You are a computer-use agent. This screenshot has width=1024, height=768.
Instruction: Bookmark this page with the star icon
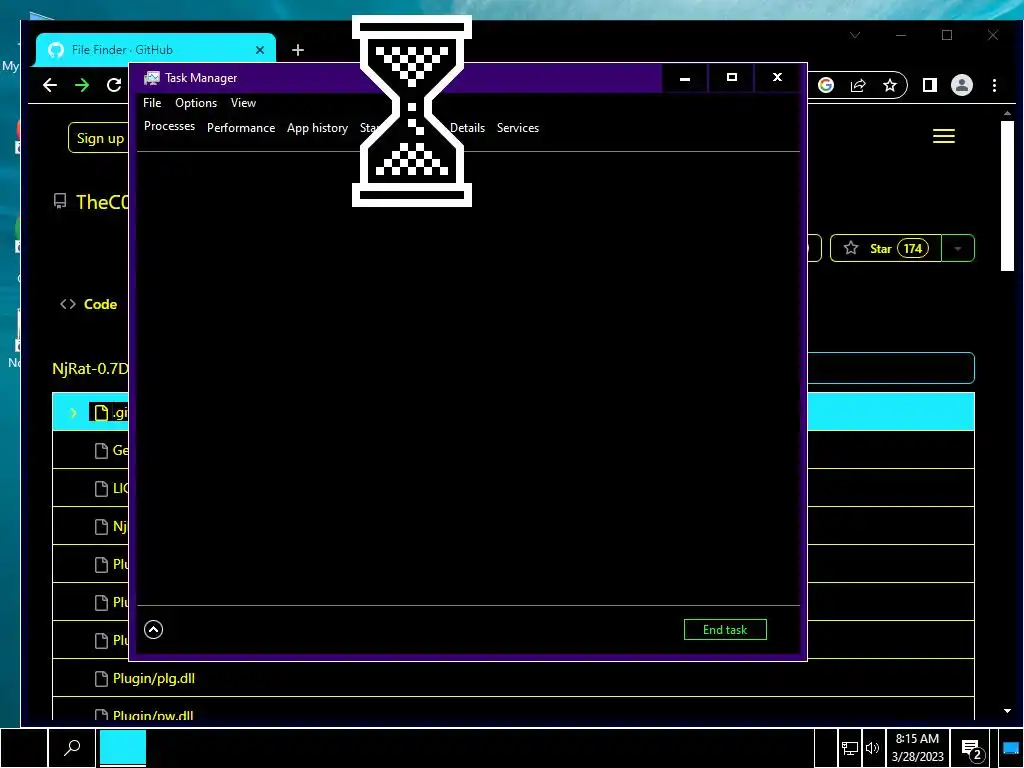click(889, 85)
